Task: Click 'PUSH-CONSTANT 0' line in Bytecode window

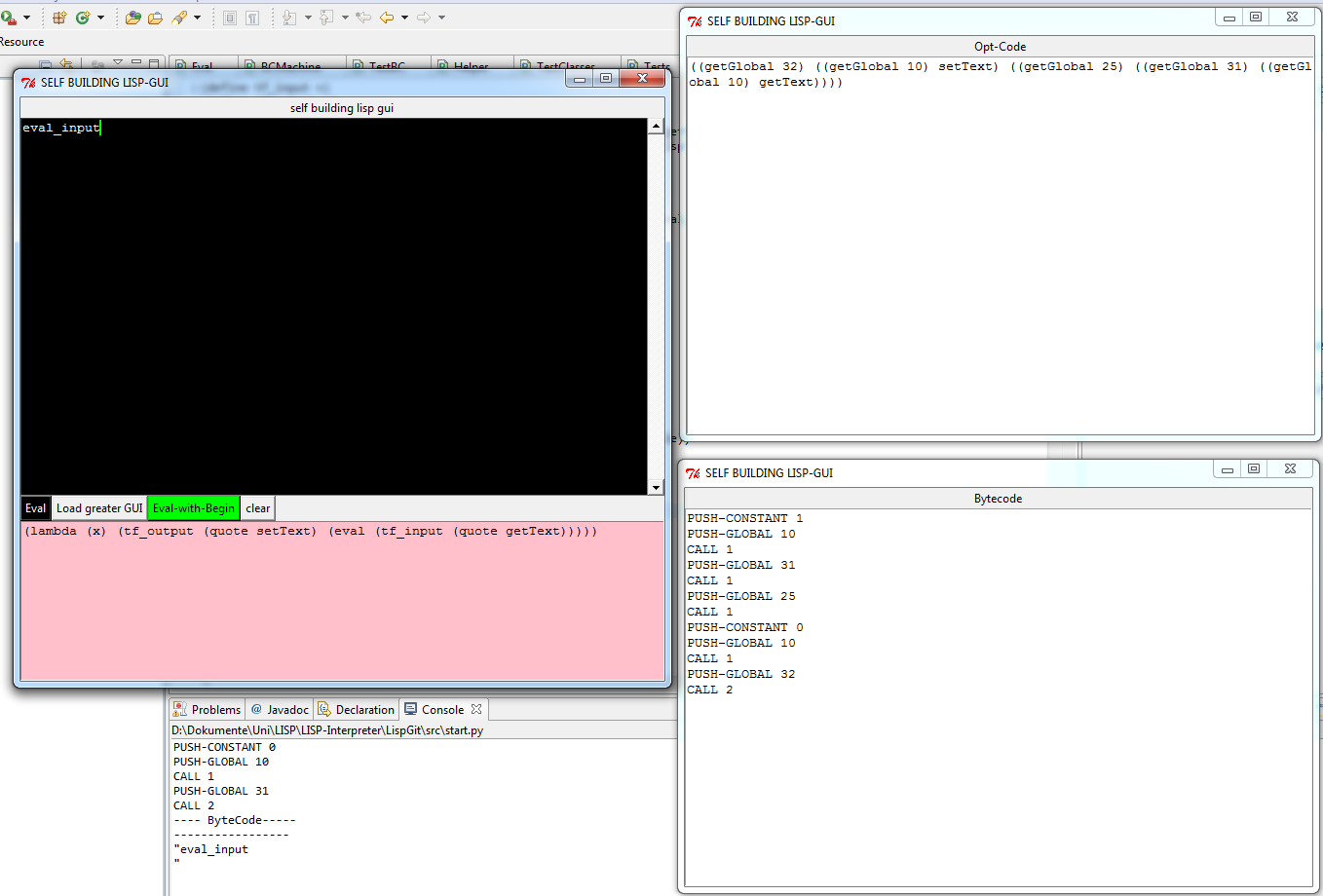Action: tap(745, 627)
